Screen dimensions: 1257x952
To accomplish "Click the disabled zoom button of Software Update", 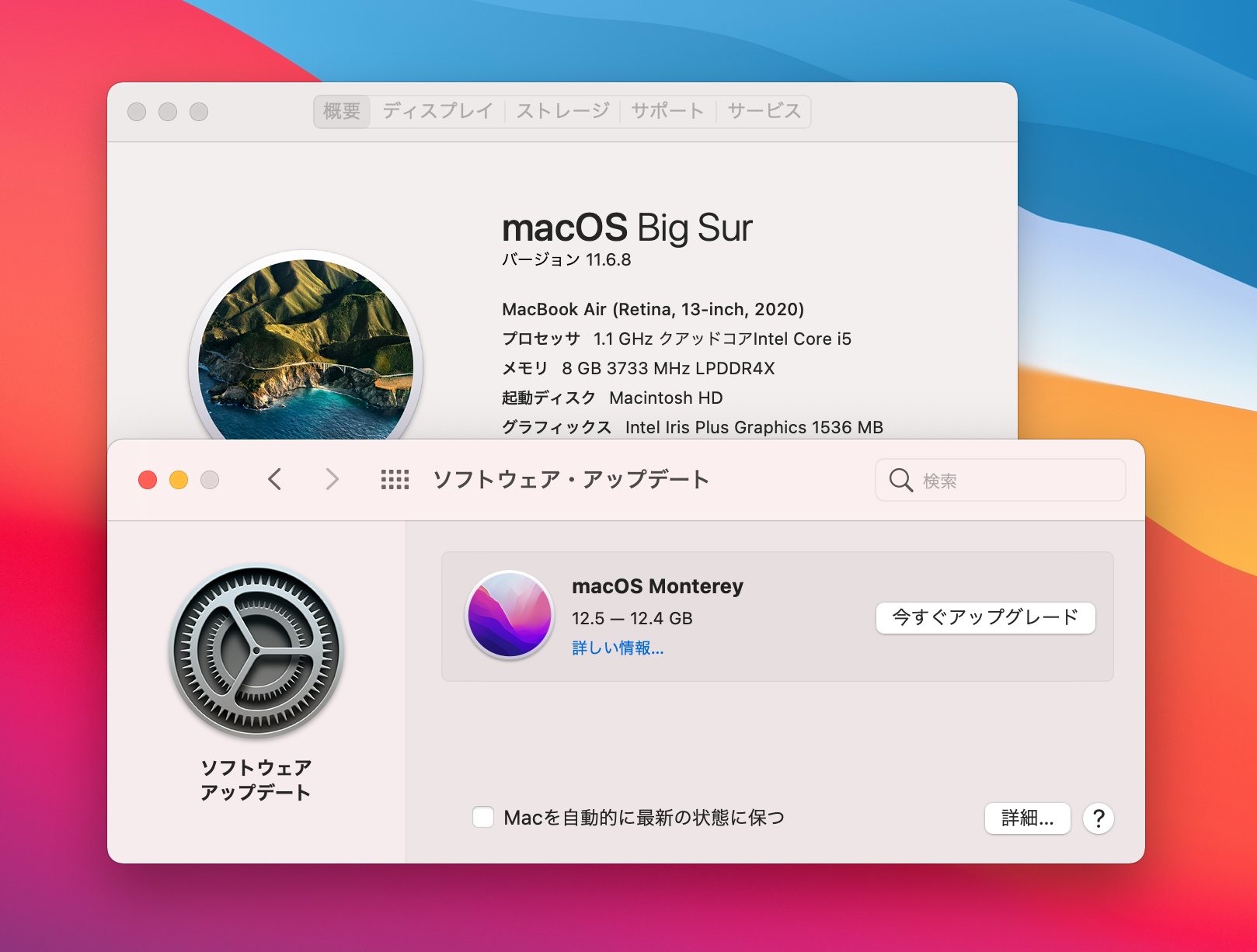I will coord(210,480).
